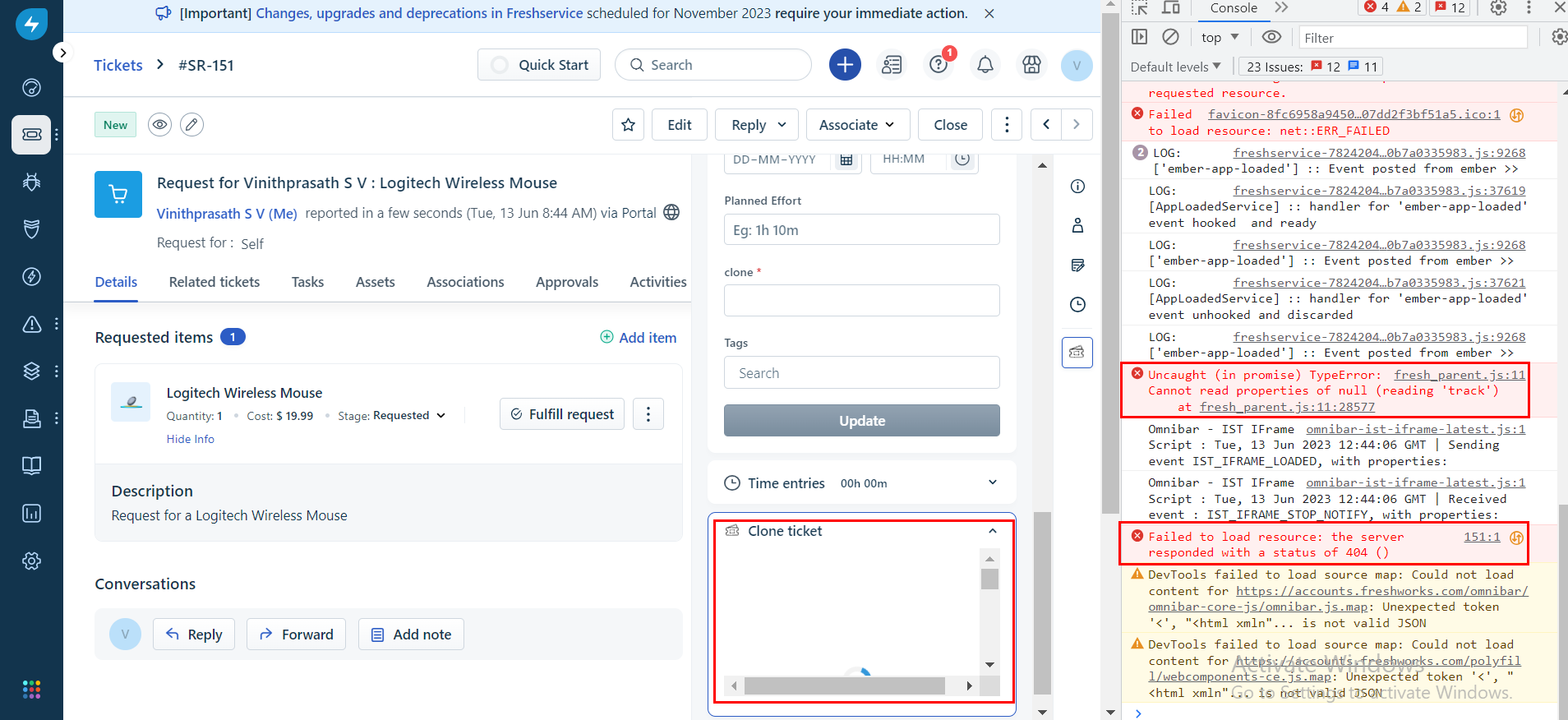The width and height of the screenshot is (1568, 720).
Task: Open the help question mark icon
Action: (x=938, y=64)
